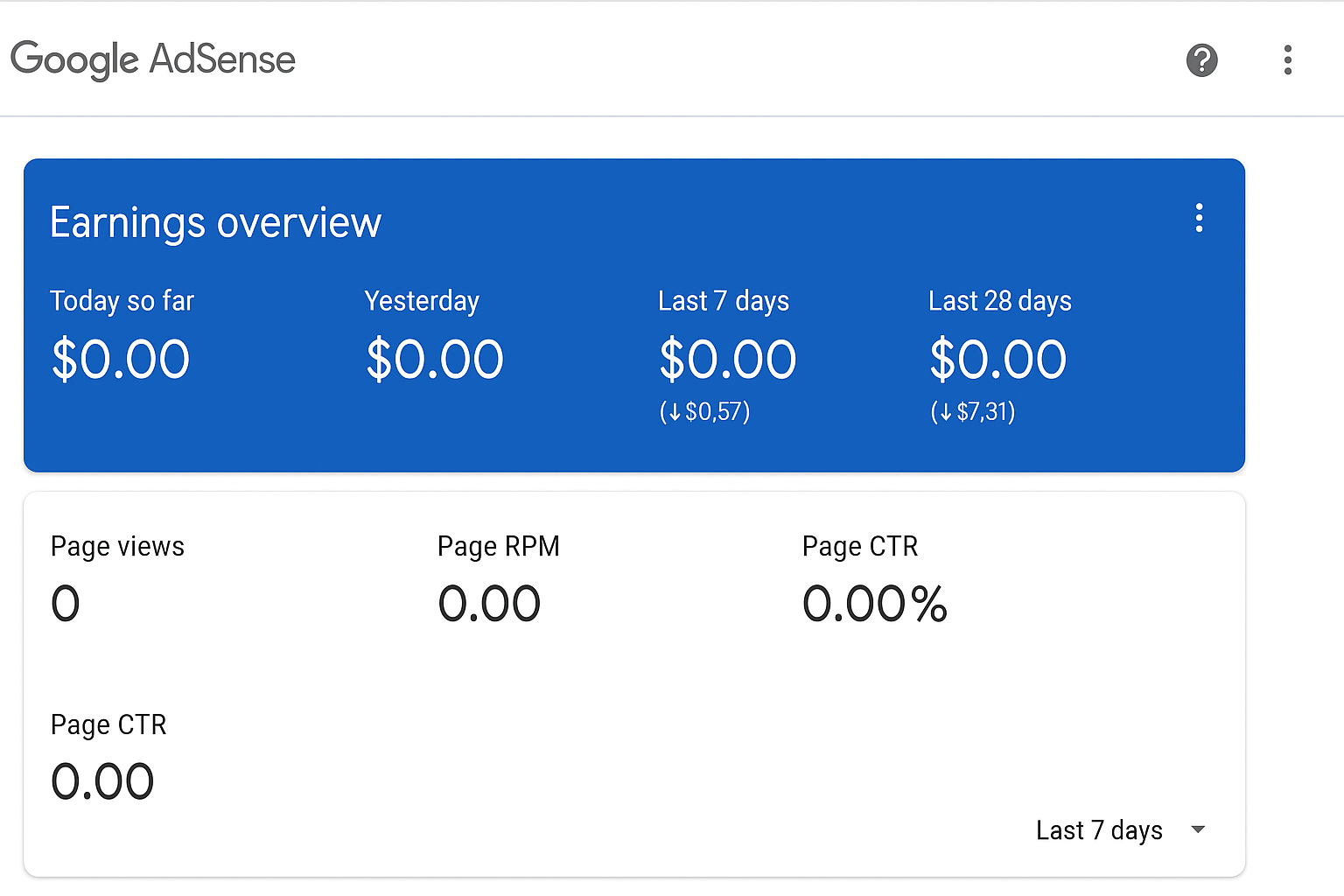Viewport: 1344px width, 896px height.
Task: Click the Page RPM value 0.00
Action: [x=489, y=604]
